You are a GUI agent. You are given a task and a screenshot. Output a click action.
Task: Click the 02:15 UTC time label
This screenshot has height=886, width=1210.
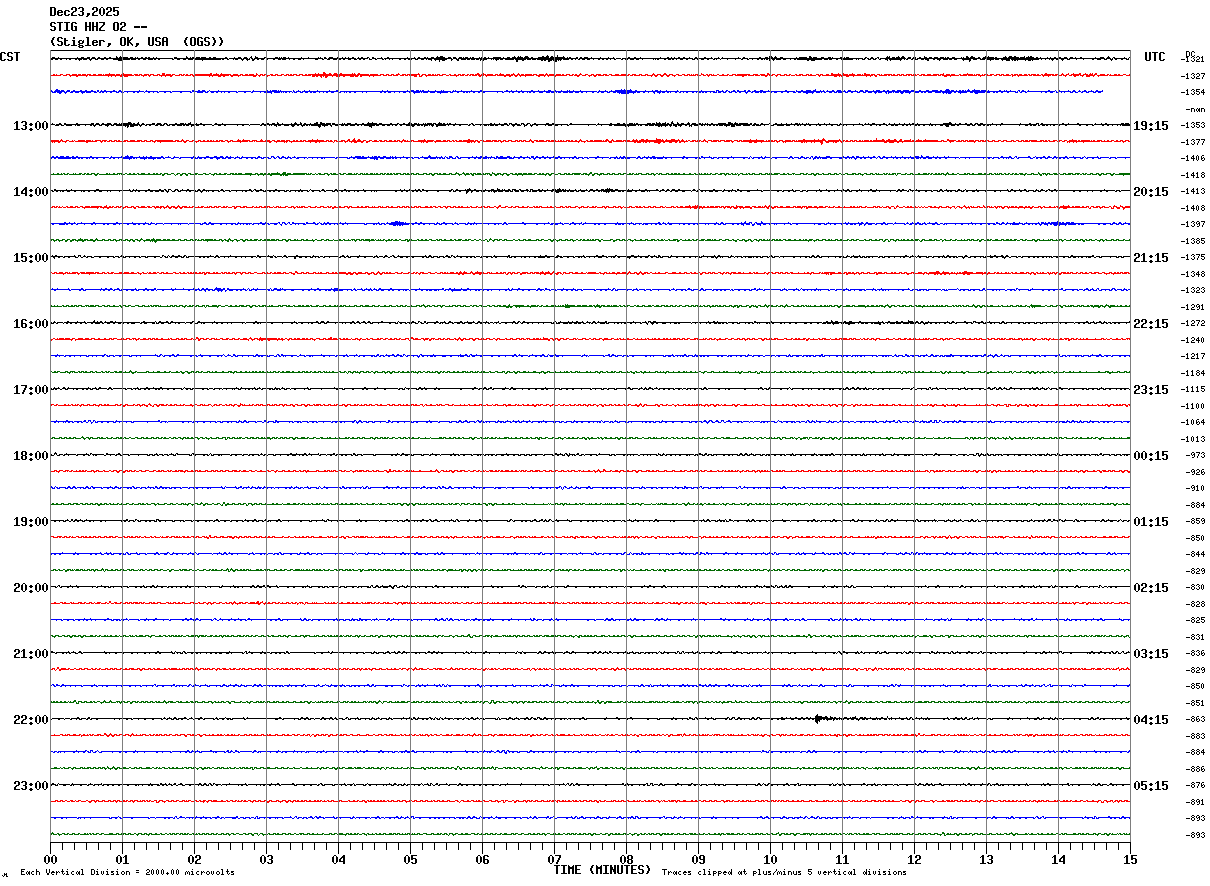coord(1151,588)
